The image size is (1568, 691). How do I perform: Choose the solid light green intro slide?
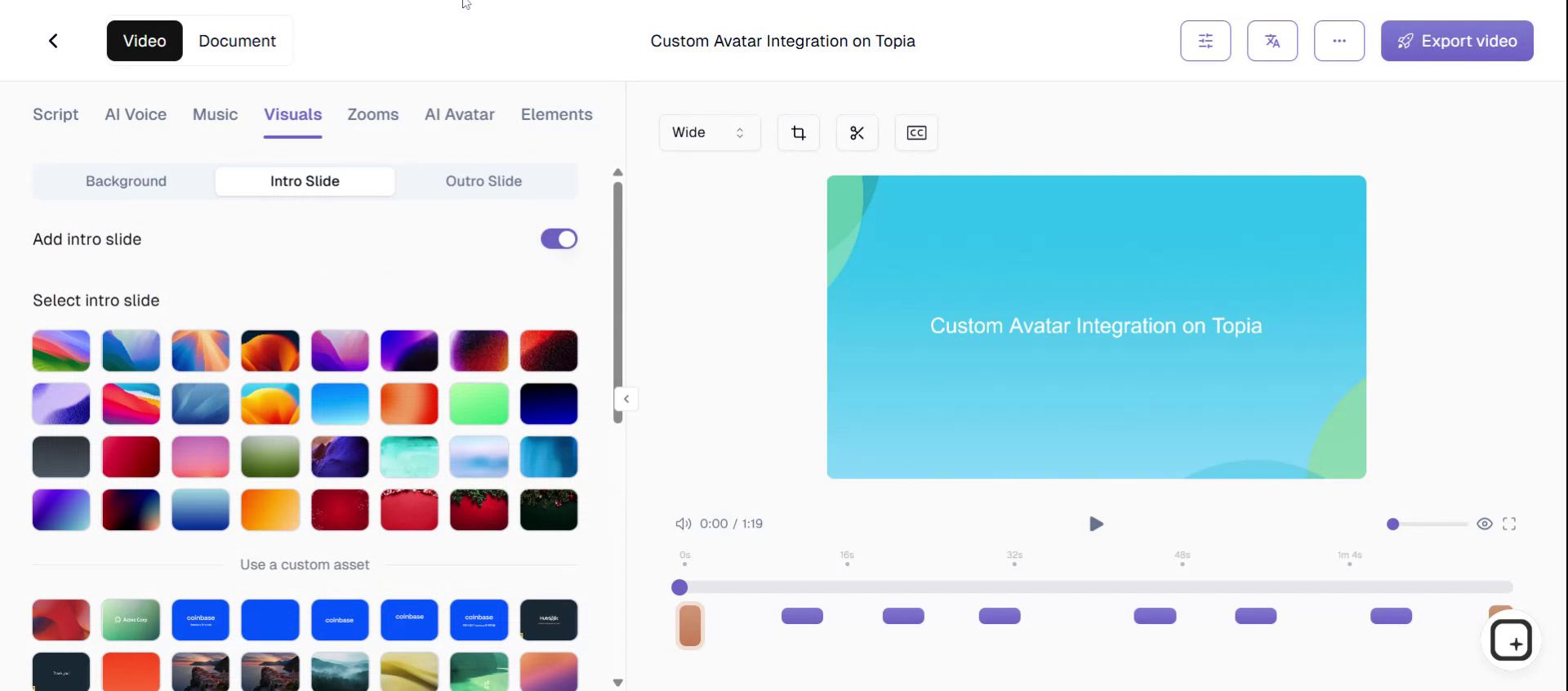pos(479,403)
